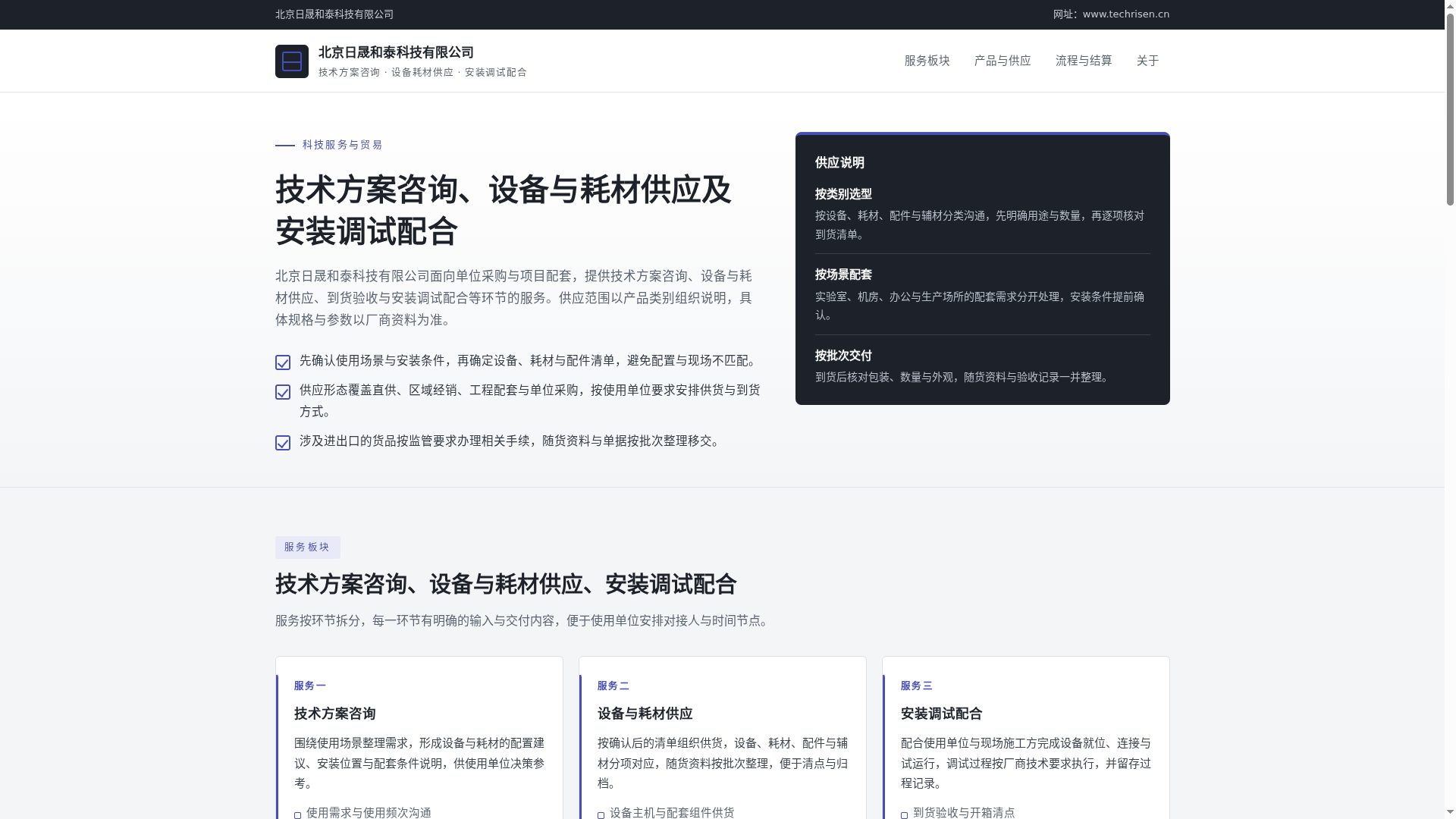Click checkmark icon beside 先确认使用场景与安装条件
The height and width of the screenshot is (819, 1456).
(283, 362)
